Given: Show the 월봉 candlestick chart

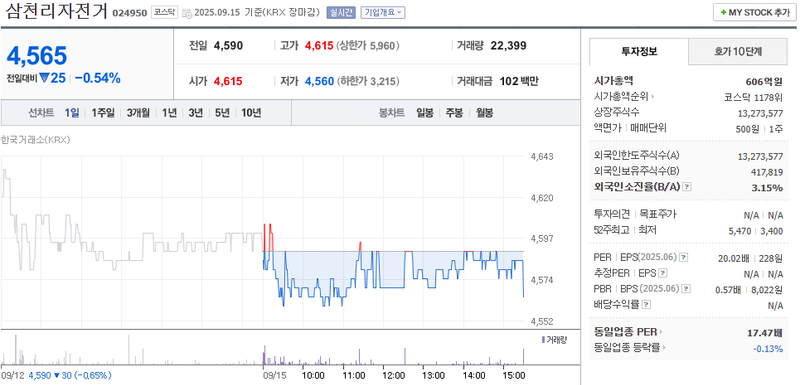Looking at the screenshot, I should click(x=485, y=113).
